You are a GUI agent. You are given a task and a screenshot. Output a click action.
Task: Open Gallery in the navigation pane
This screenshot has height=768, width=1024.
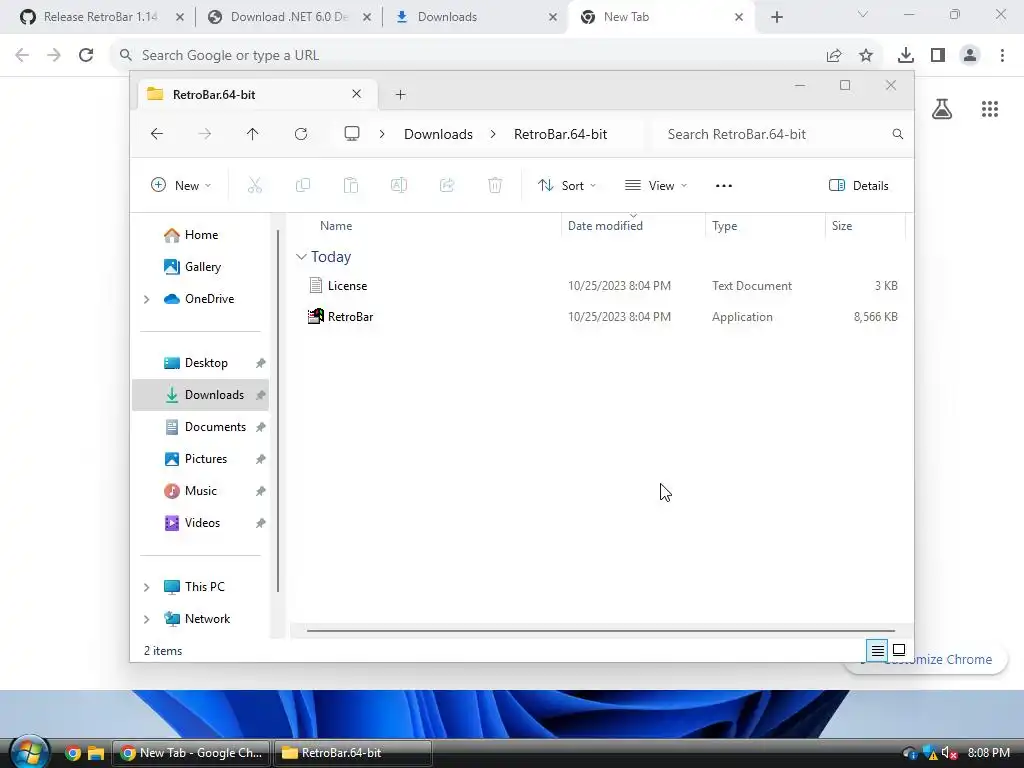pyautogui.click(x=200, y=267)
